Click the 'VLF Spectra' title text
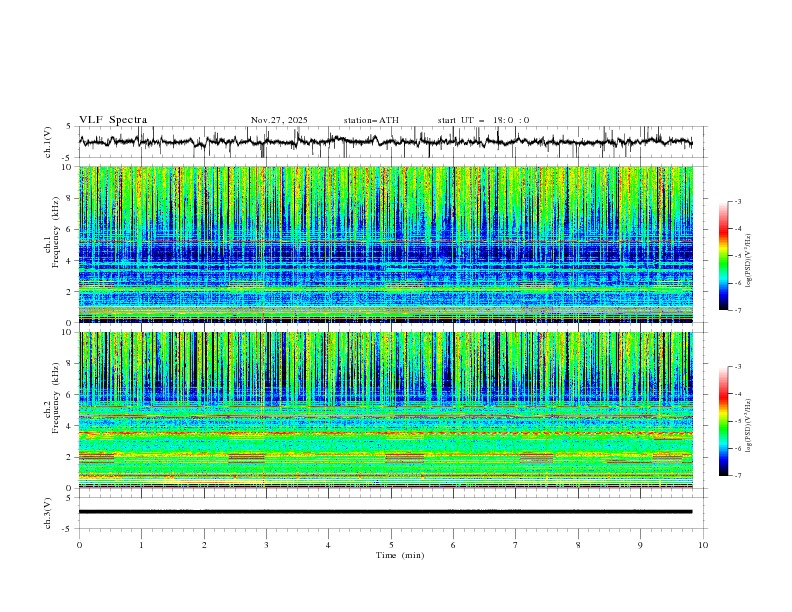Image resolution: width=792 pixels, height=612 pixels. [113, 120]
